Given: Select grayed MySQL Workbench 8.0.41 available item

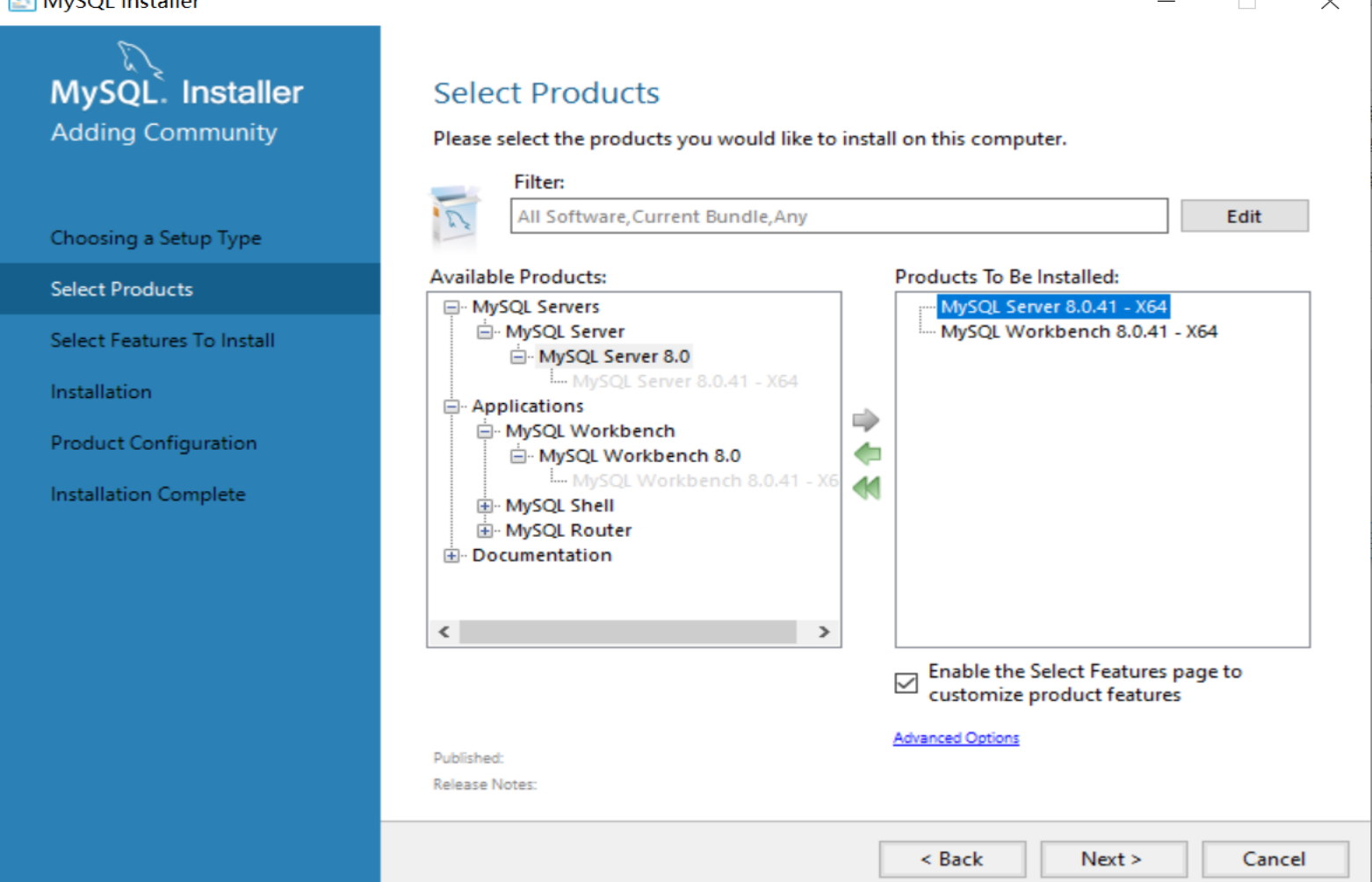Looking at the screenshot, I should 705,481.
